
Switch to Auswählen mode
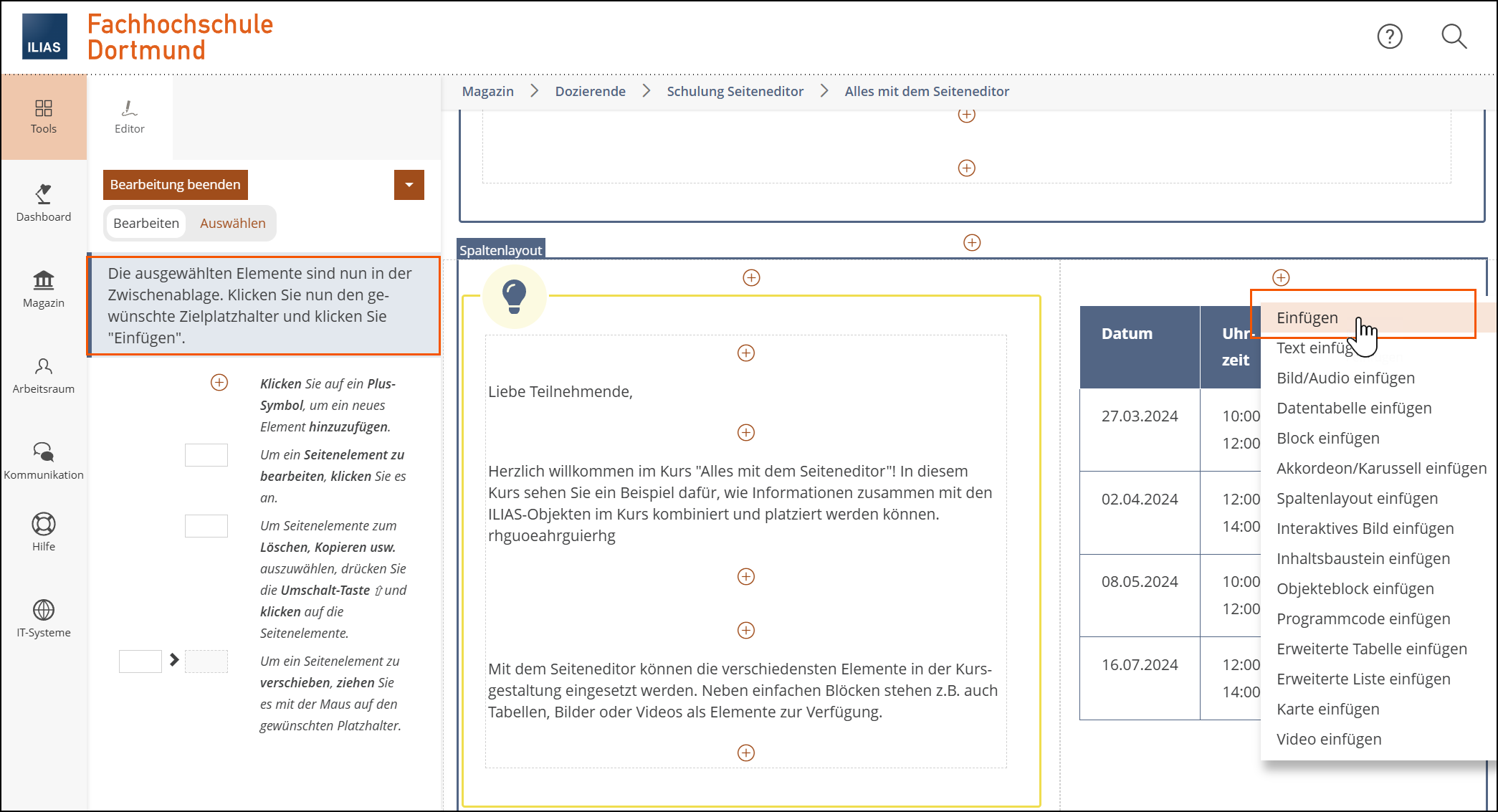point(232,224)
